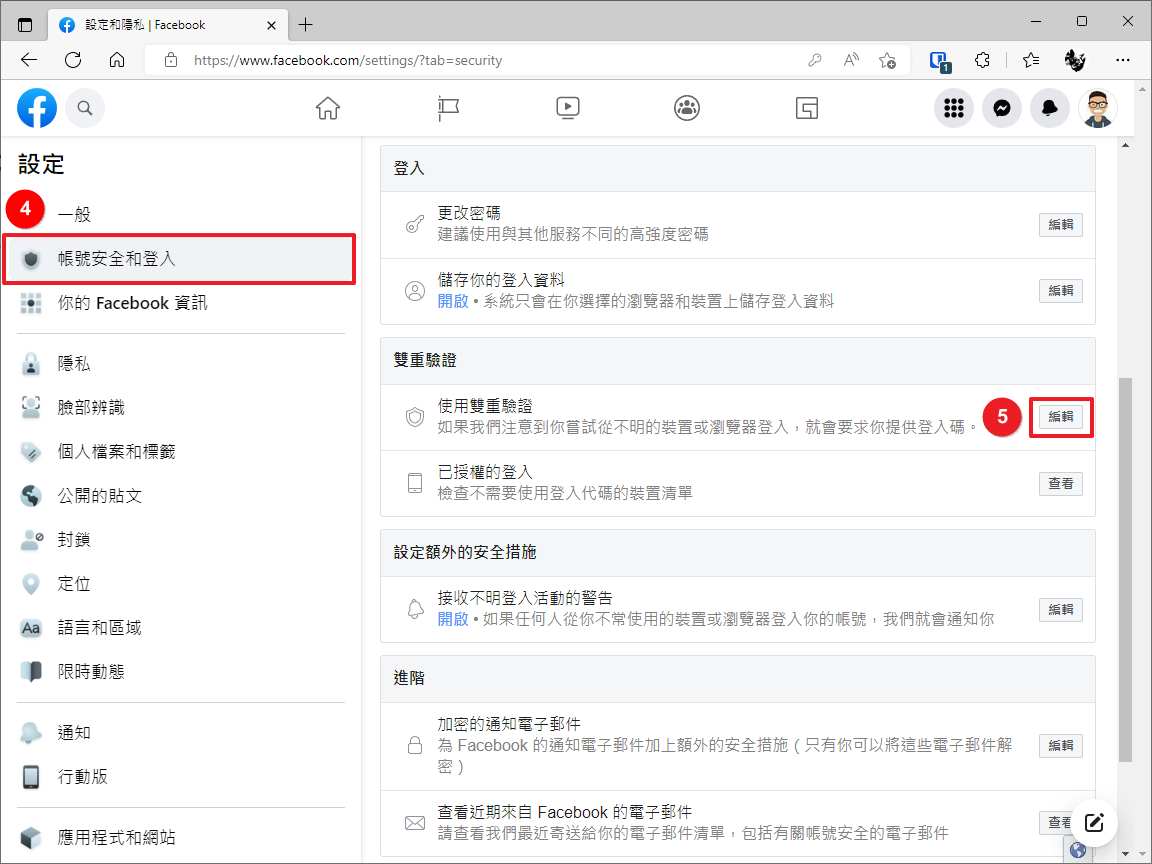Click the page vertical scrollbar
The width and height of the screenshot is (1152, 864).
[1125, 569]
